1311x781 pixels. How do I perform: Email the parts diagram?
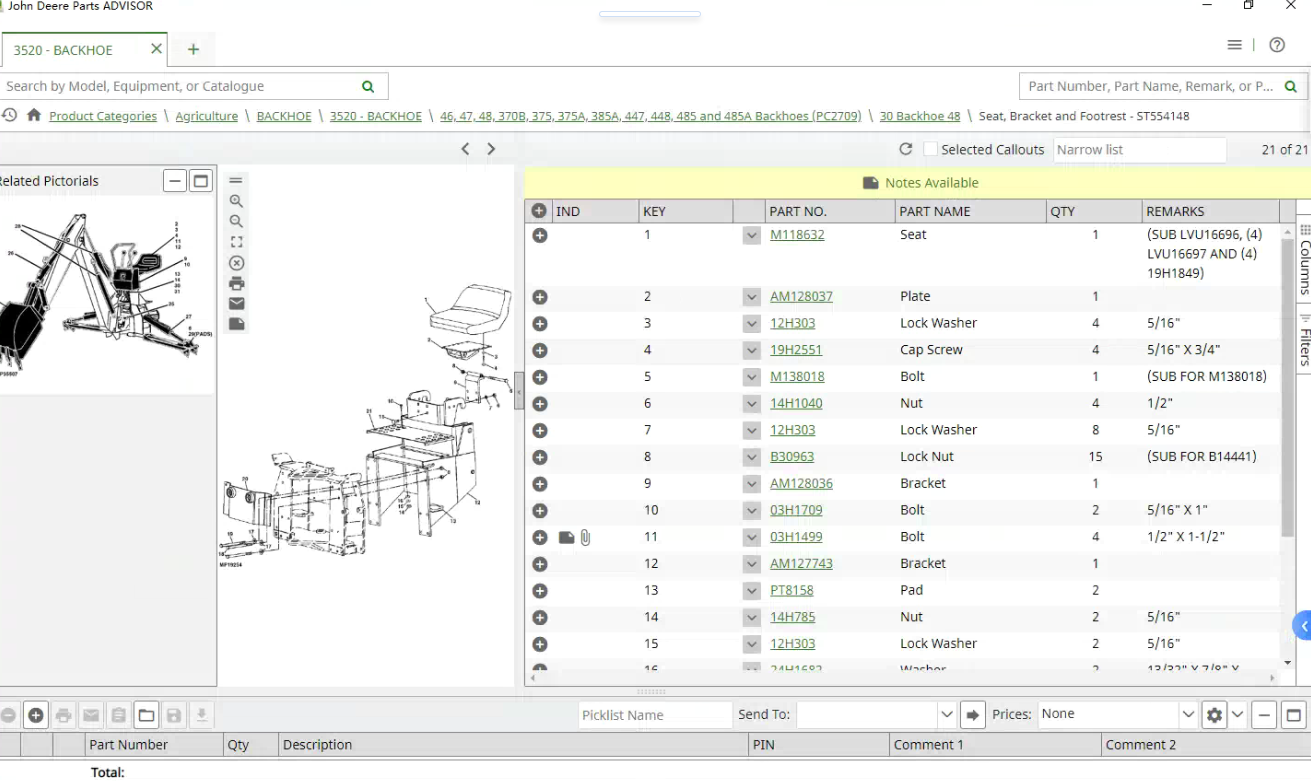[x=236, y=304]
